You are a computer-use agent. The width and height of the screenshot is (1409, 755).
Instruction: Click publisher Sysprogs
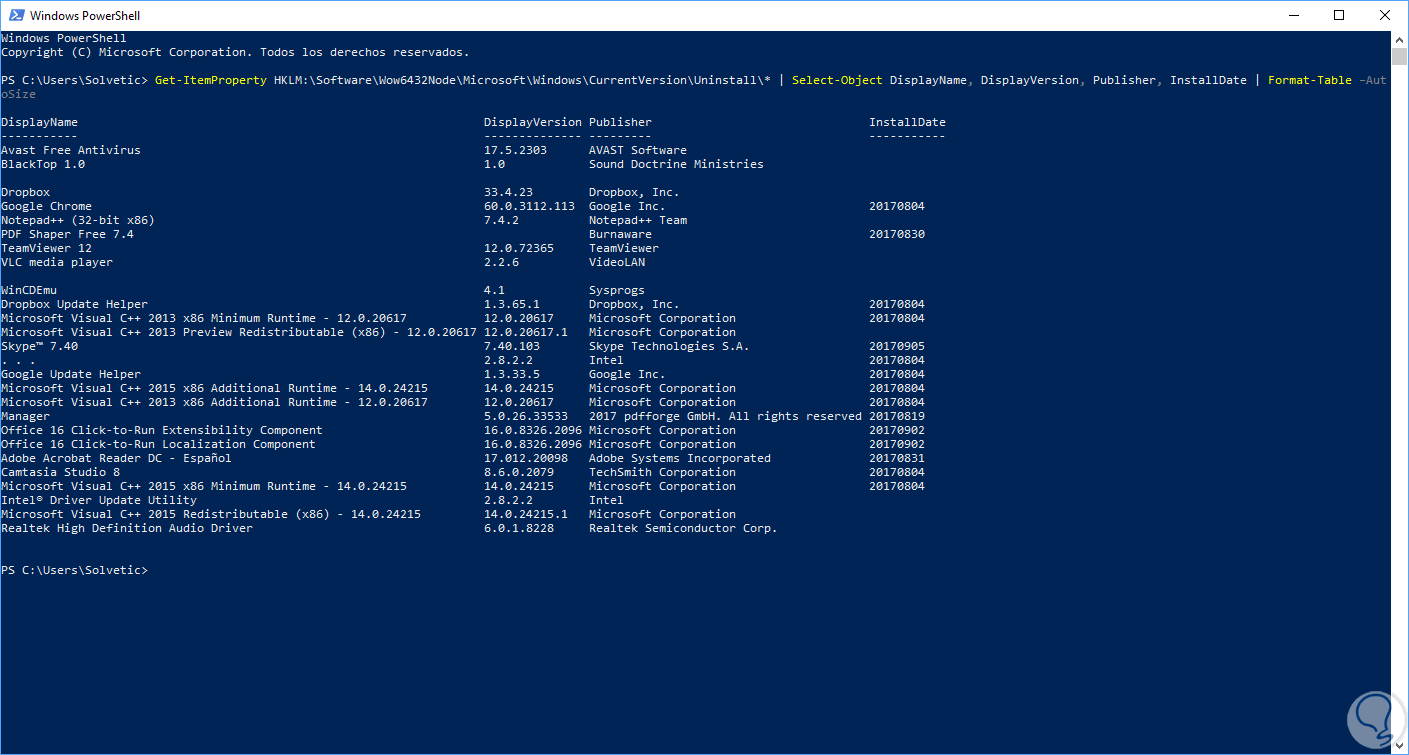coord(617,290)
